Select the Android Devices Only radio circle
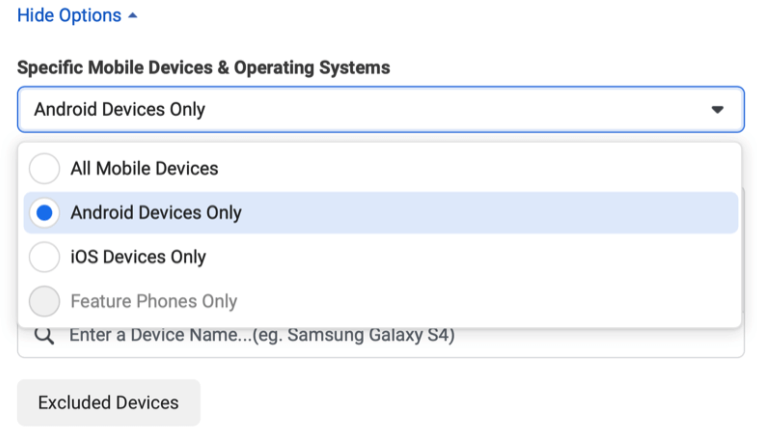 point(44,213)
